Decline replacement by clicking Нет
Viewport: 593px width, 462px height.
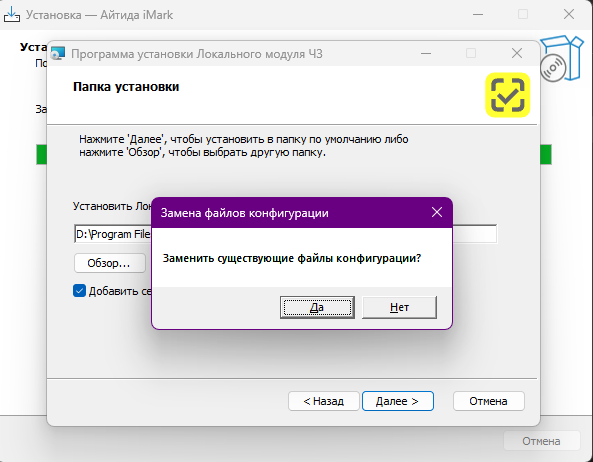point(399,307)
